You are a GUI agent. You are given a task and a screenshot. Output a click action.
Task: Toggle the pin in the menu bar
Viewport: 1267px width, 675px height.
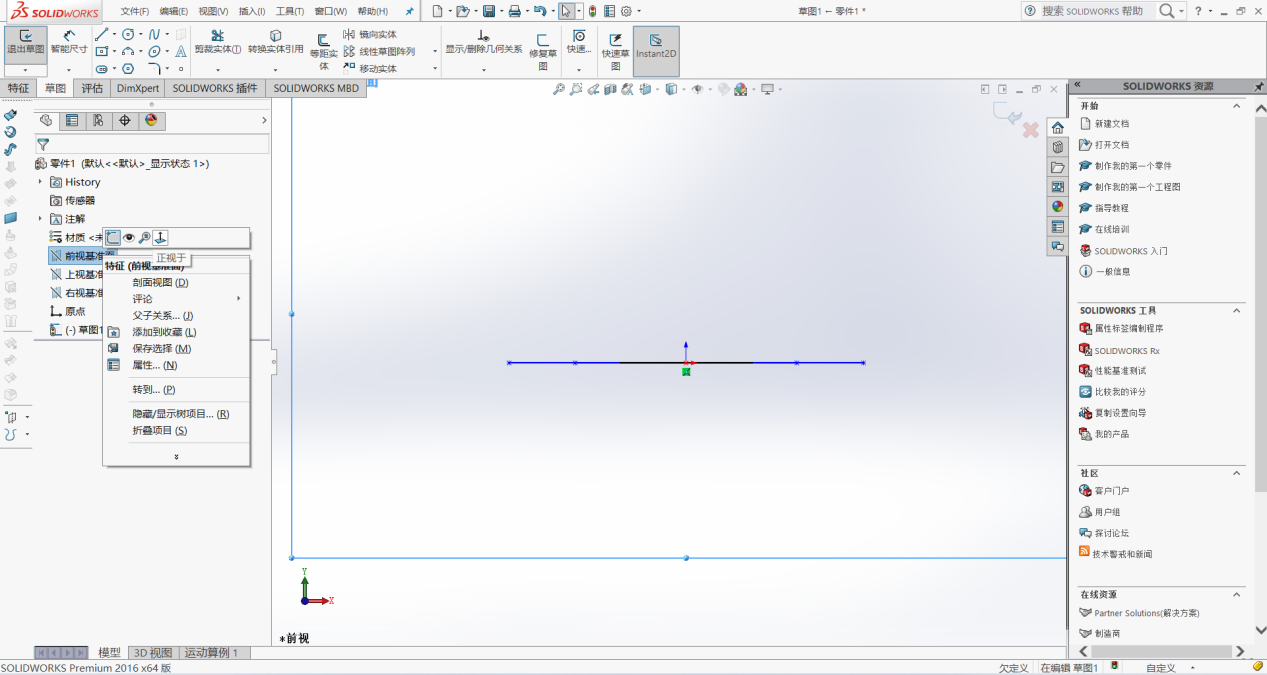click(x=409, y=11)
